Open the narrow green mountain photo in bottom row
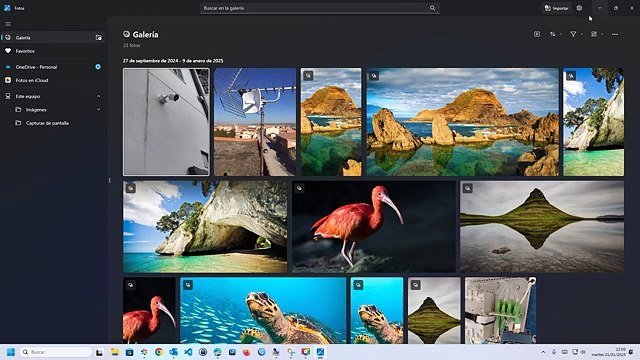The width and height of the screenshot is (640, 360). (434, 311)
